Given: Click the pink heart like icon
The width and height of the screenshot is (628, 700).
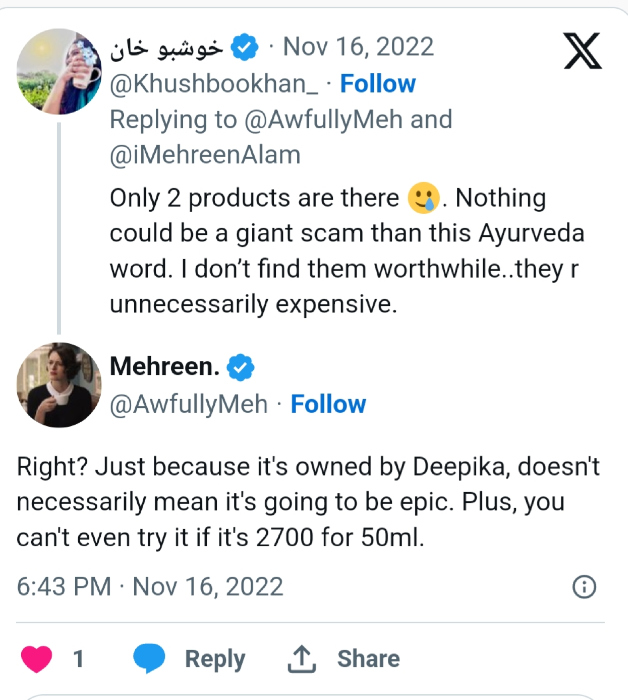Looking at the screenshot, I should click(37, 659).
